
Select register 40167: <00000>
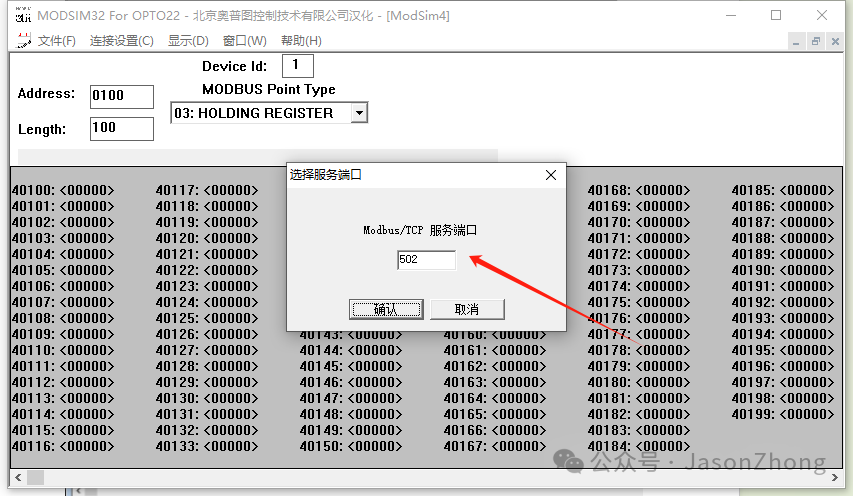pyautogui.click(x=495, y=447)
